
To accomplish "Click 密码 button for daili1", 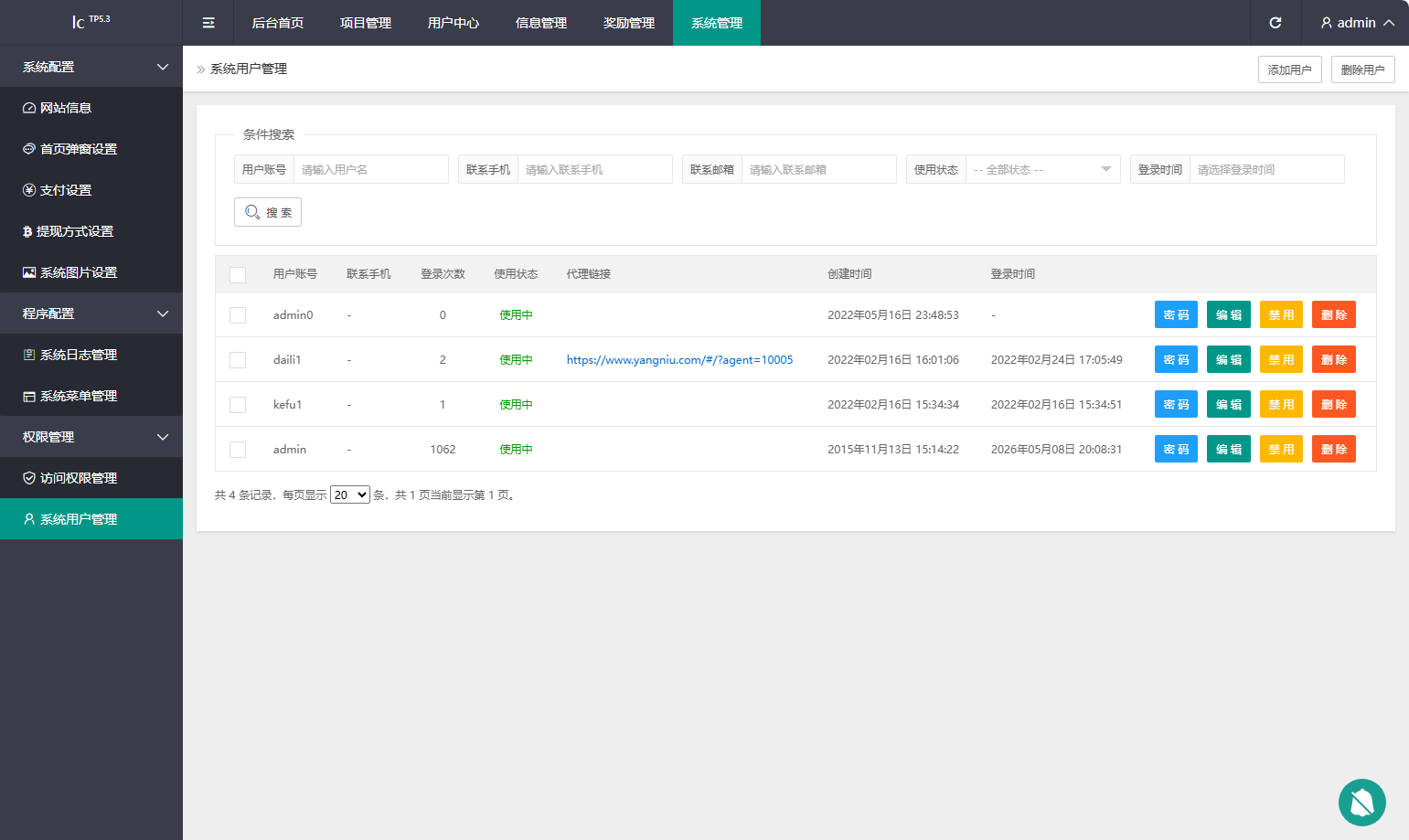I will click(1176, 359).
